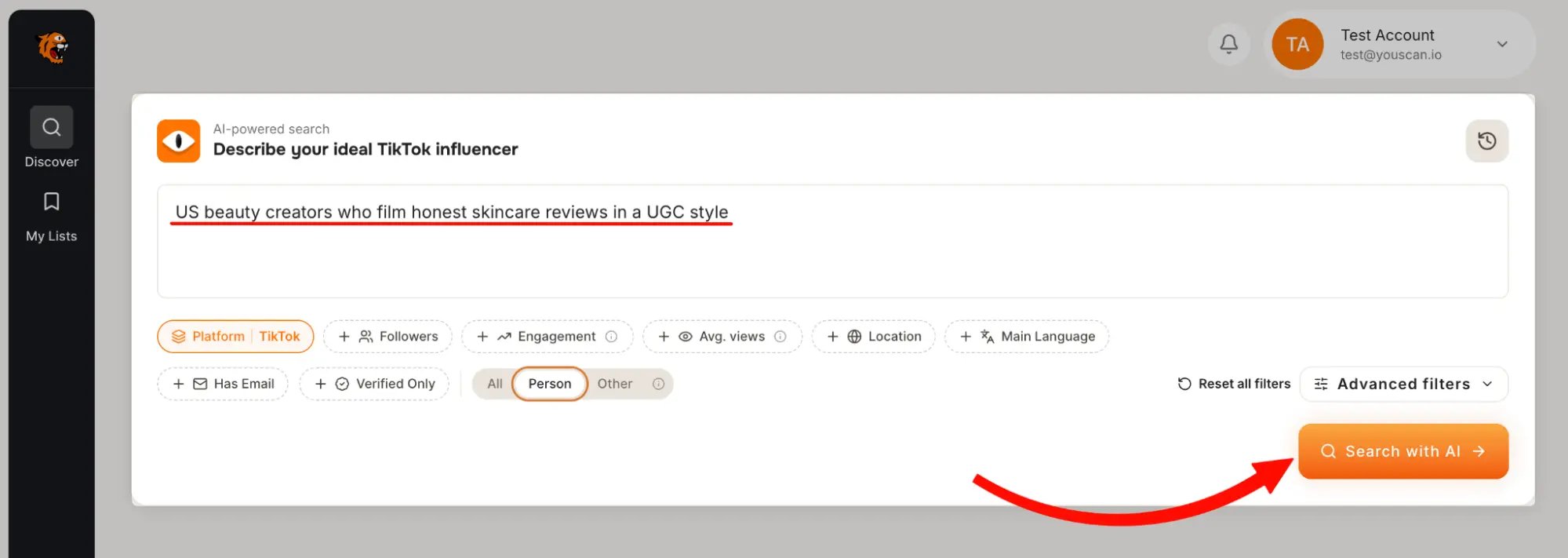Click the test@youscan.io email text
Viewport: 1568px width, 558px height.
pos(1391,55)
